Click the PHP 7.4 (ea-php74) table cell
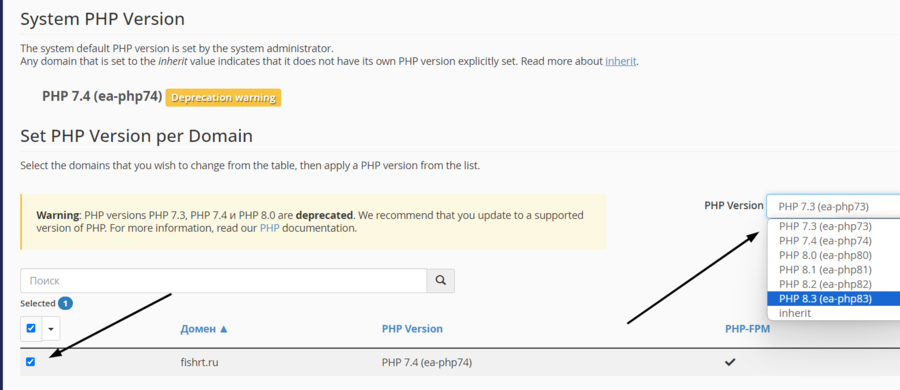This screenshot has height=390, width=900. click(426, 362)
